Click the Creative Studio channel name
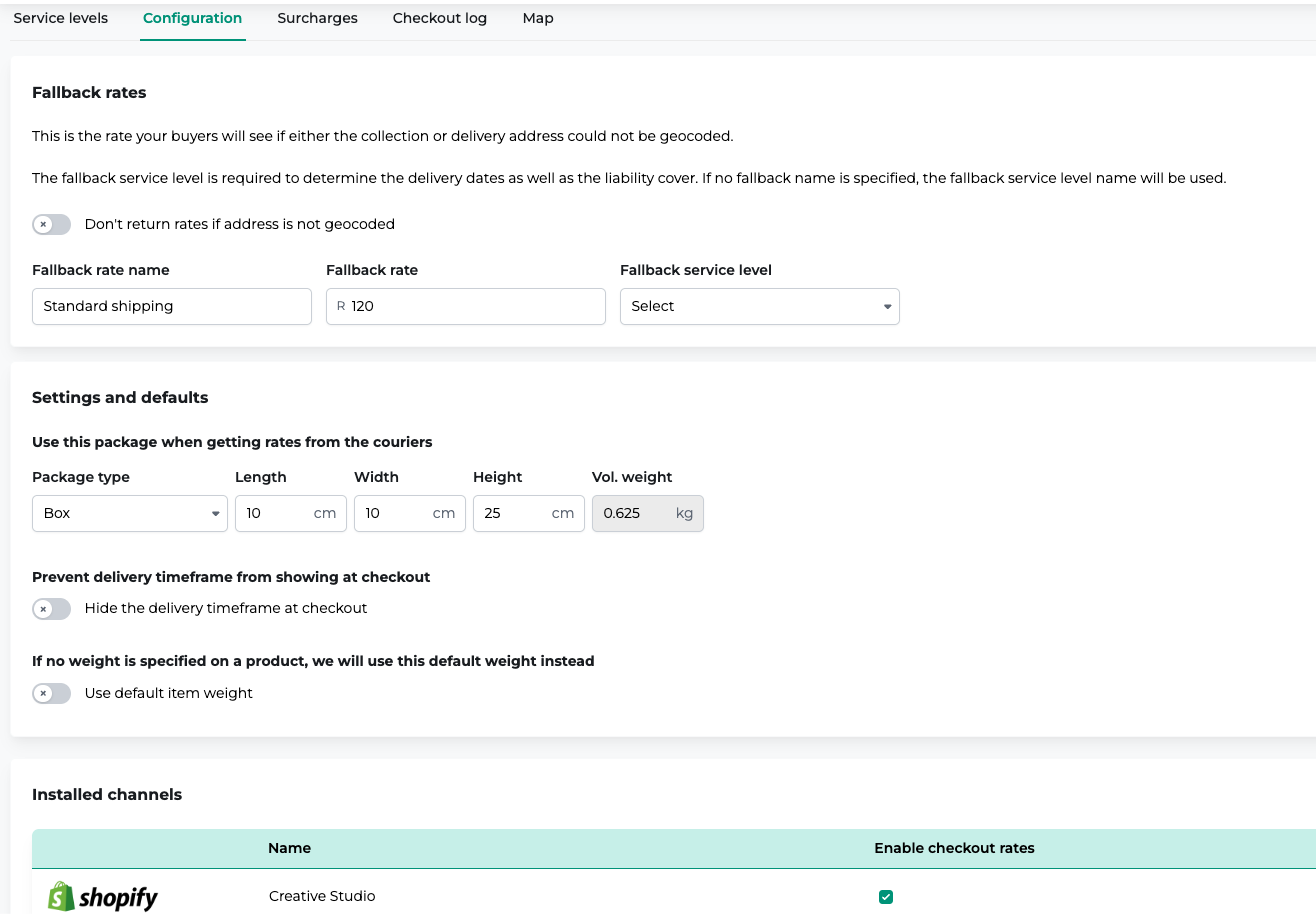The image size is (1316, 914). click(x=322, y=896)
